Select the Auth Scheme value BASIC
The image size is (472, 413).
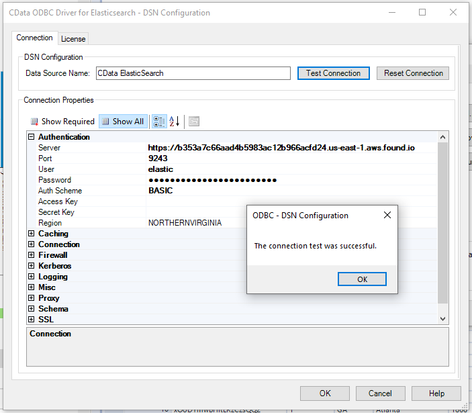click(x=161, y=190)
